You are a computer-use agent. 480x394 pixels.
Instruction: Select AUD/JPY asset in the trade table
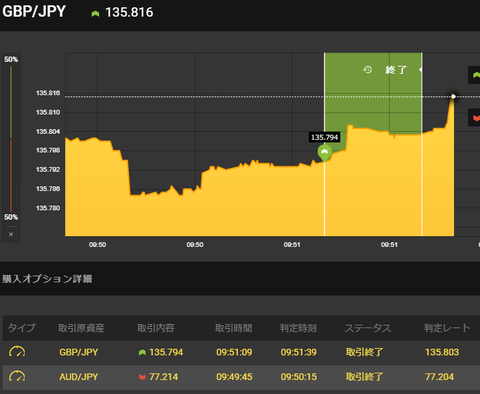(x=79, y=377)
